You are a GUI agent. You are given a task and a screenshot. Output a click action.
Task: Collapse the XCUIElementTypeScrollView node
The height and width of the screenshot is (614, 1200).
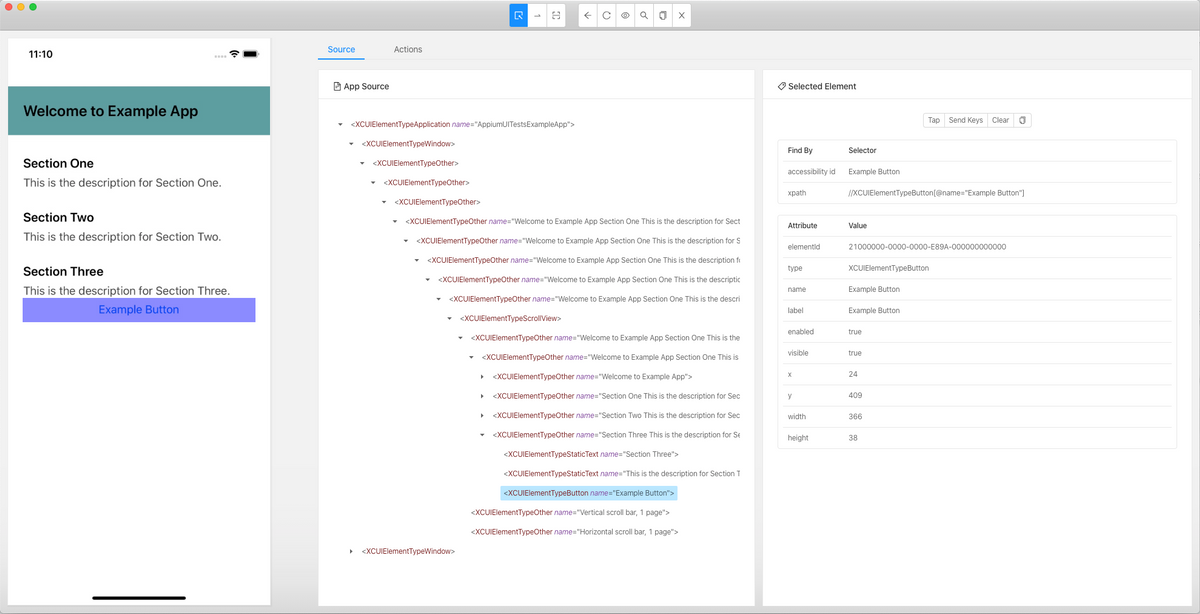pyautogui.click(x=450, y=319)
